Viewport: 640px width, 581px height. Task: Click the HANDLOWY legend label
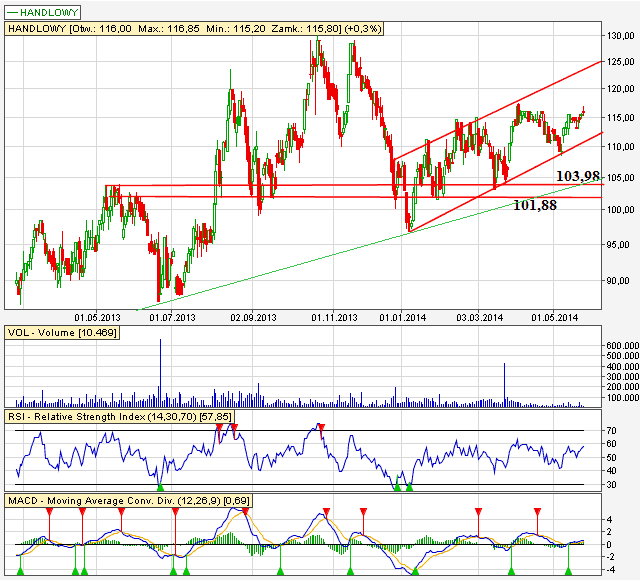[42, 12]
